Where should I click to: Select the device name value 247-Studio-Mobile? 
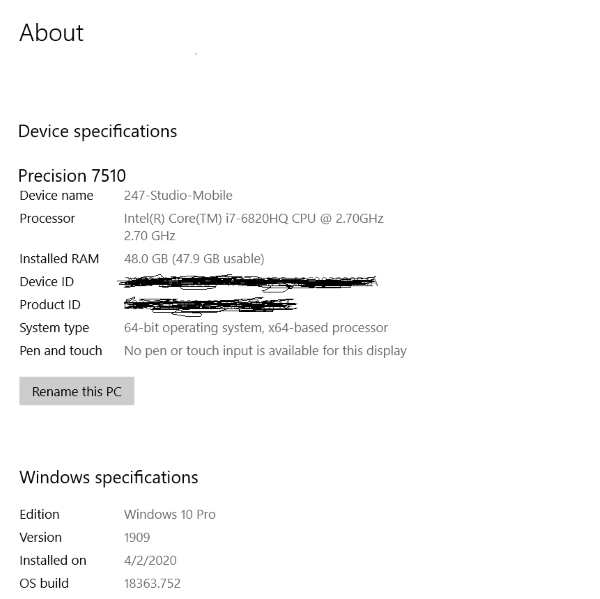click(x=178, y=196)
